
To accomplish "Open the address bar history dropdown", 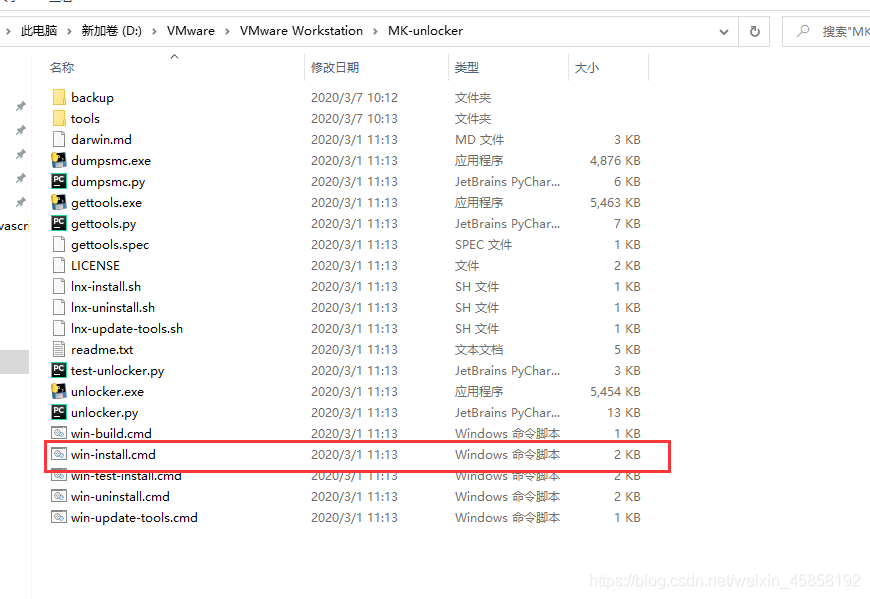I will click(724, 32).
